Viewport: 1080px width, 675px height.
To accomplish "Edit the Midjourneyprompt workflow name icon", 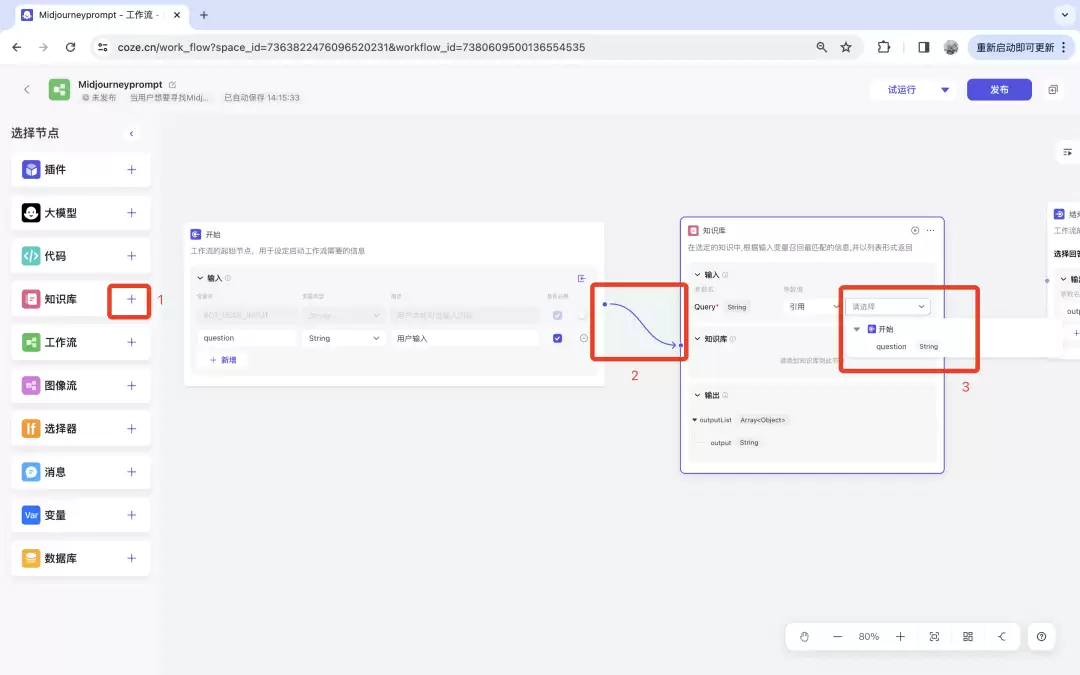I will click(x=172, y=85).
